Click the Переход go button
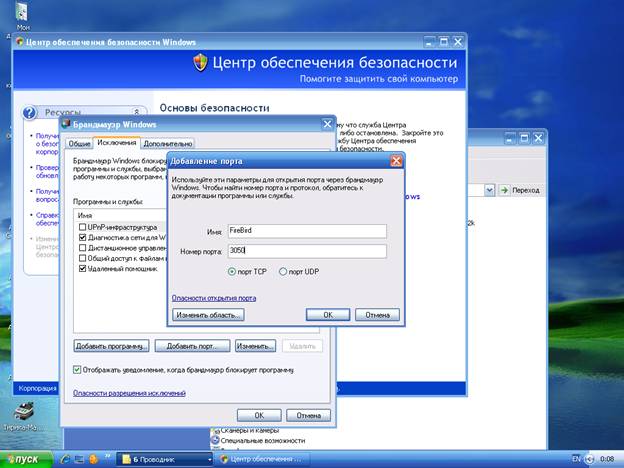The width and height of the screenshot is (624, 468). [x=521, y=190]
